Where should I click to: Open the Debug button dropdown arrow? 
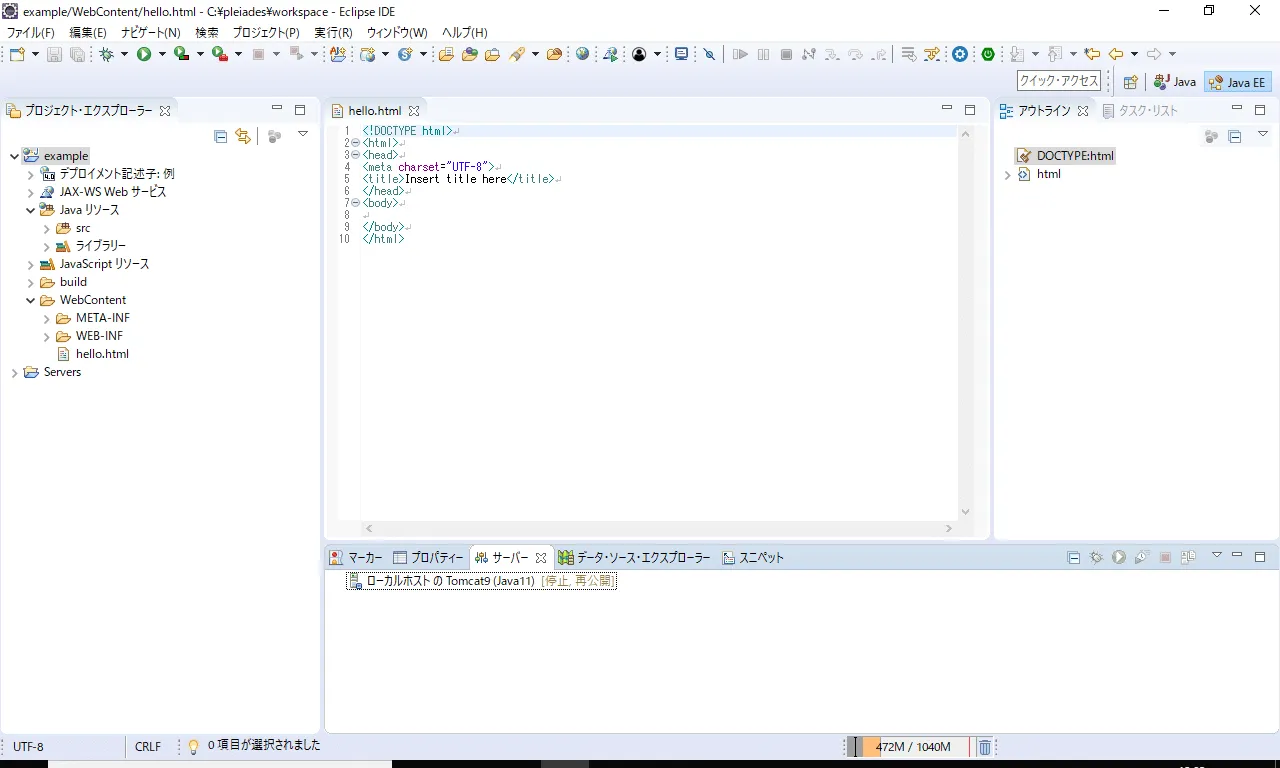tap(124, 54)
